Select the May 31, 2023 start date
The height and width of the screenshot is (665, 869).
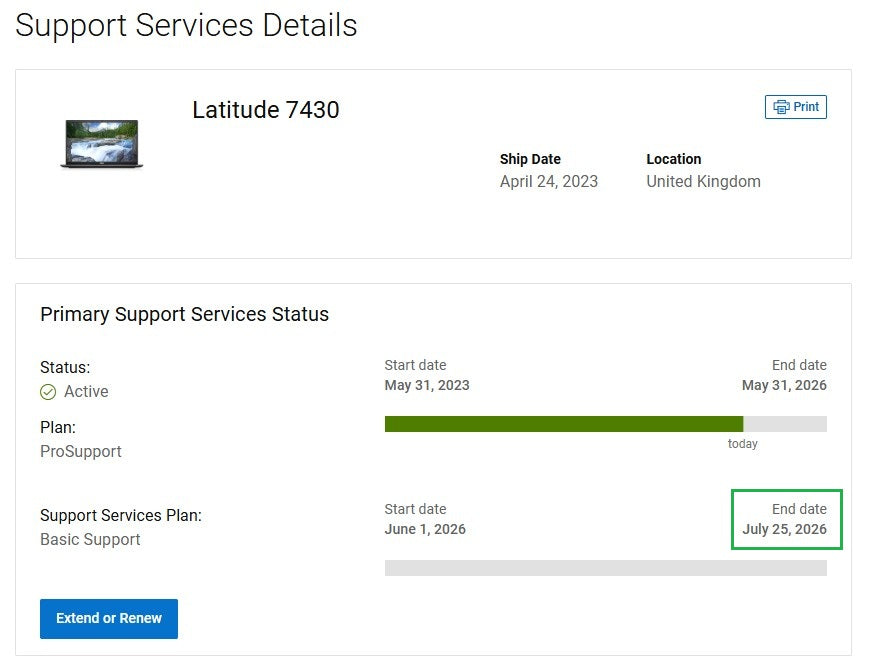tap(427, 385)
